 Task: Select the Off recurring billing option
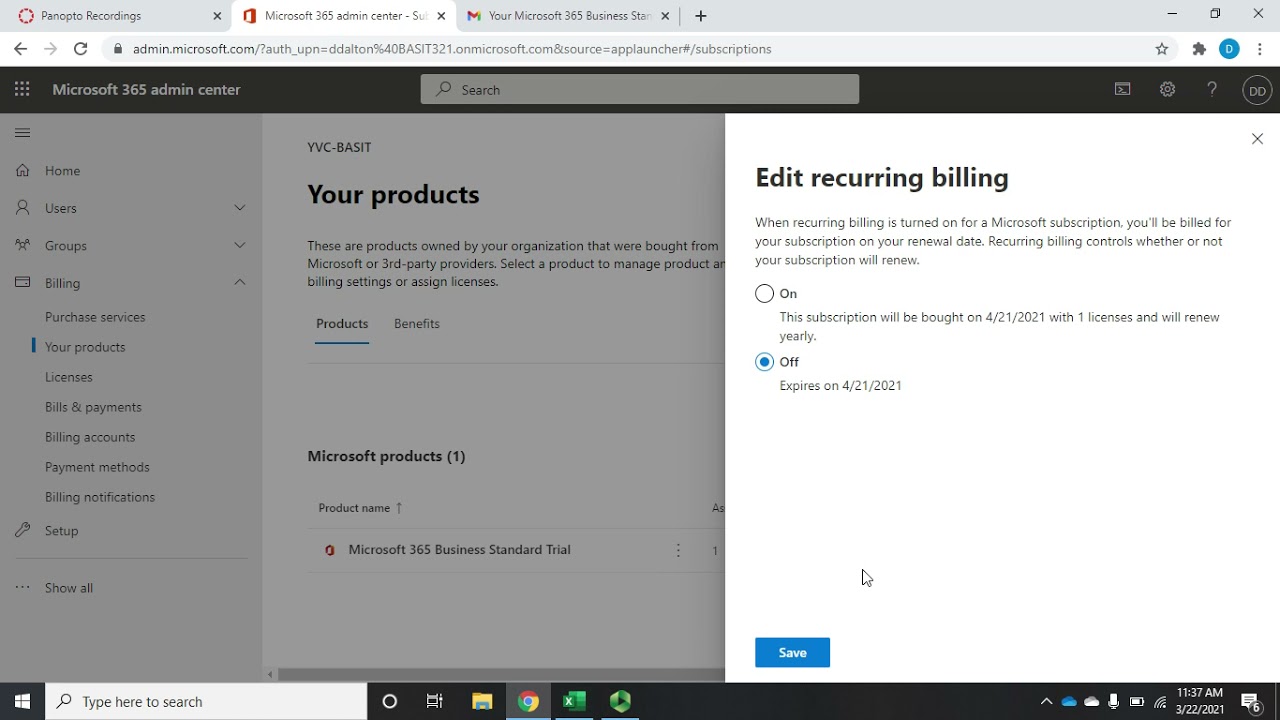764,362
